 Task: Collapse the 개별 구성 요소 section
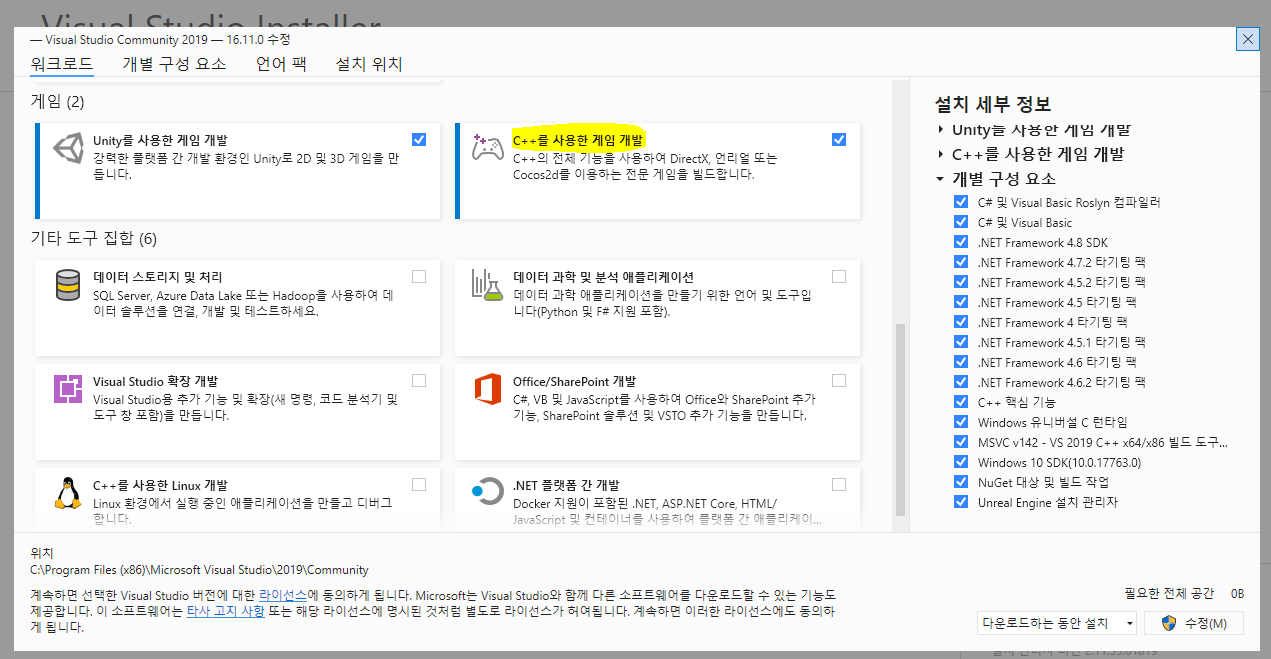click(941, 179)
